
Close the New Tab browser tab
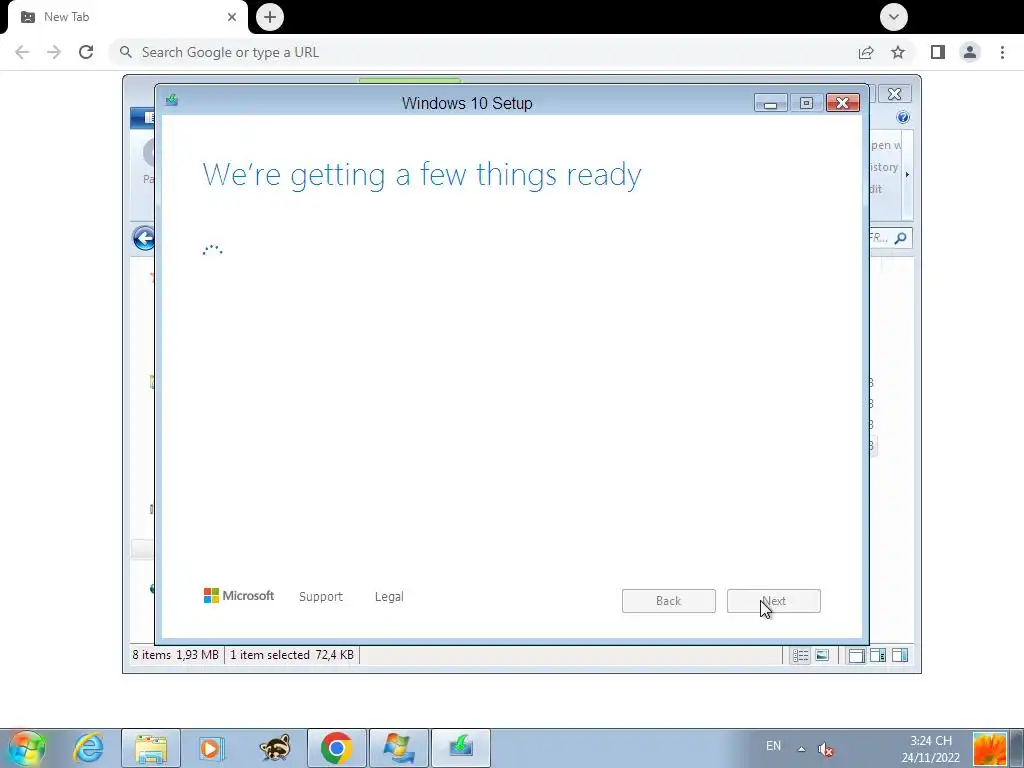pos(232,17)
